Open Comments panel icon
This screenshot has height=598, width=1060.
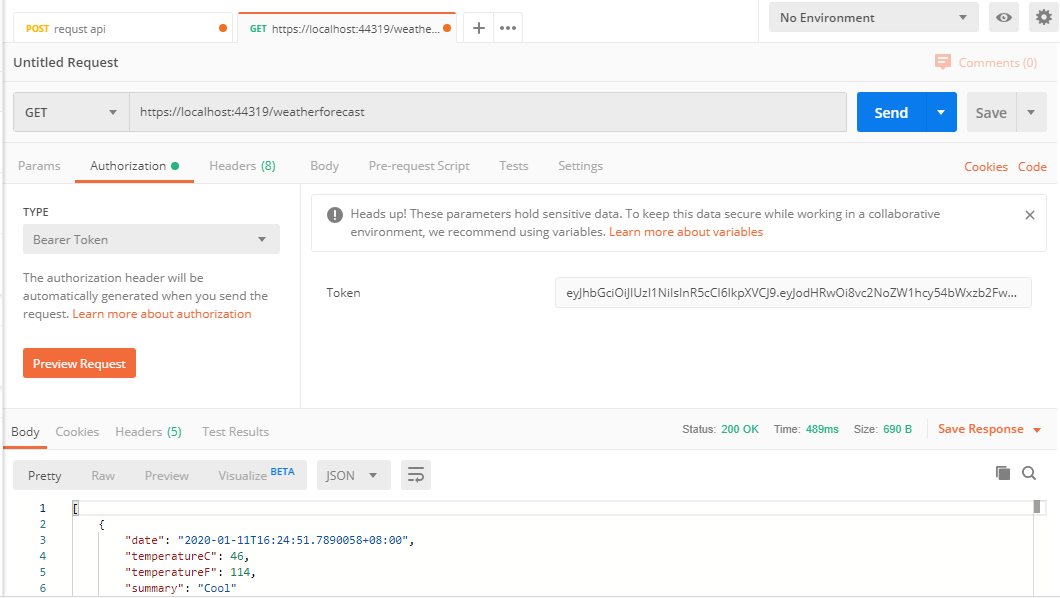tap(943, 62)
